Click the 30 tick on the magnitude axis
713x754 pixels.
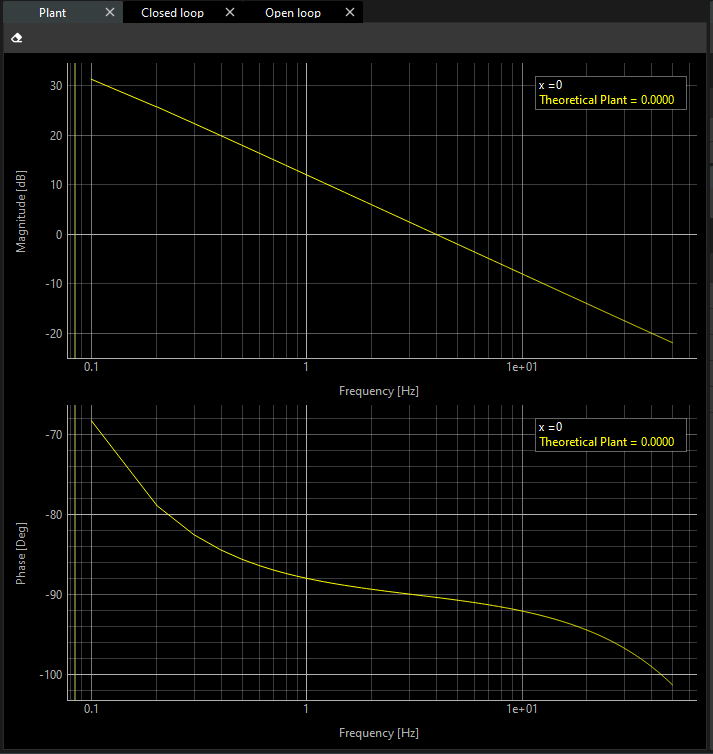tap(56, 86)
